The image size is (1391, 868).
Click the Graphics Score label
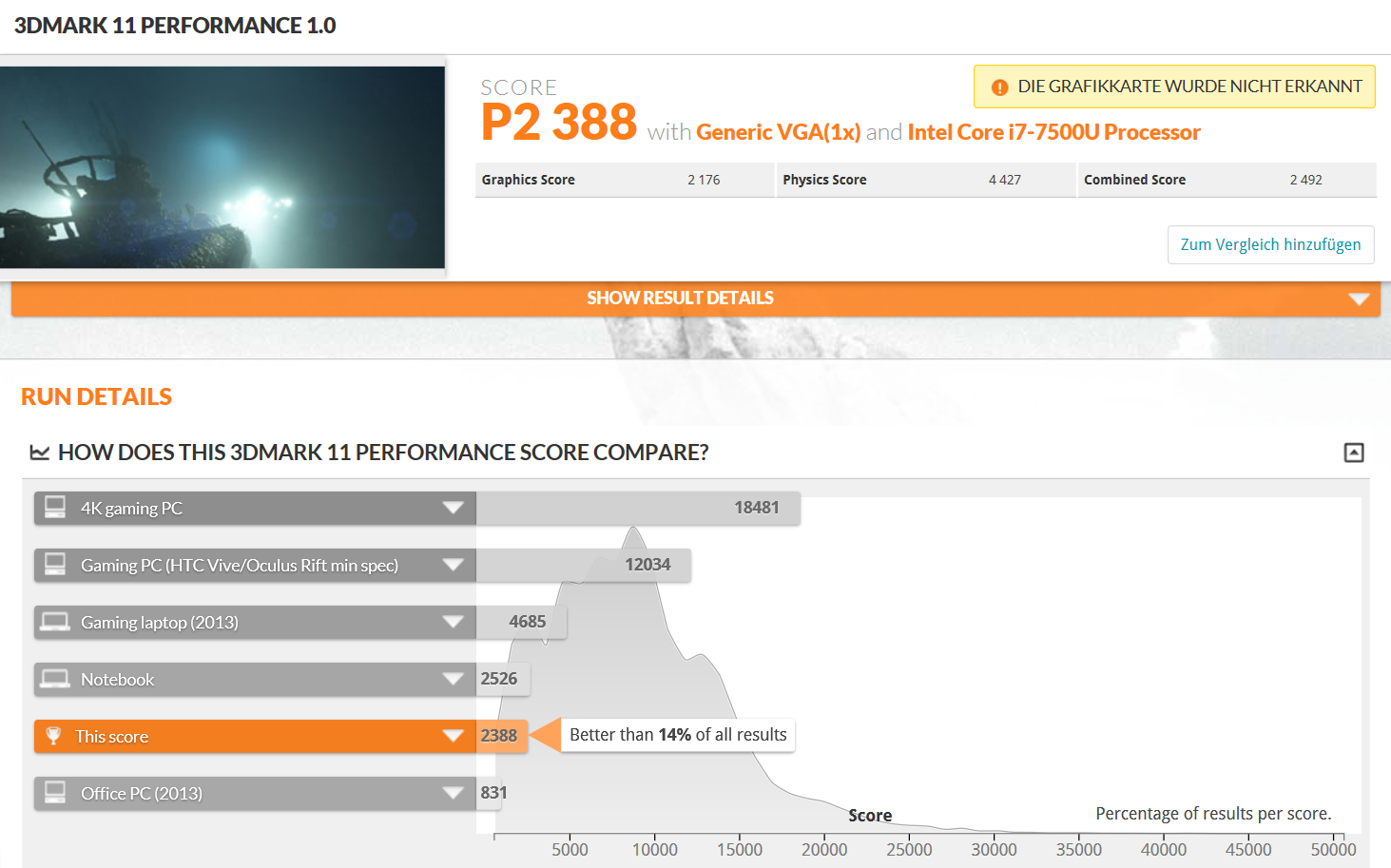pos(529,180)
